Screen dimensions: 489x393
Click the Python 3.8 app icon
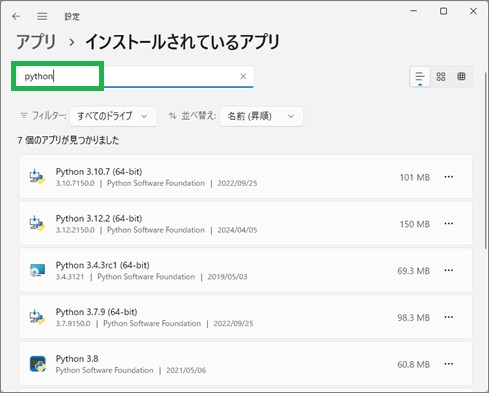[37, 364]
